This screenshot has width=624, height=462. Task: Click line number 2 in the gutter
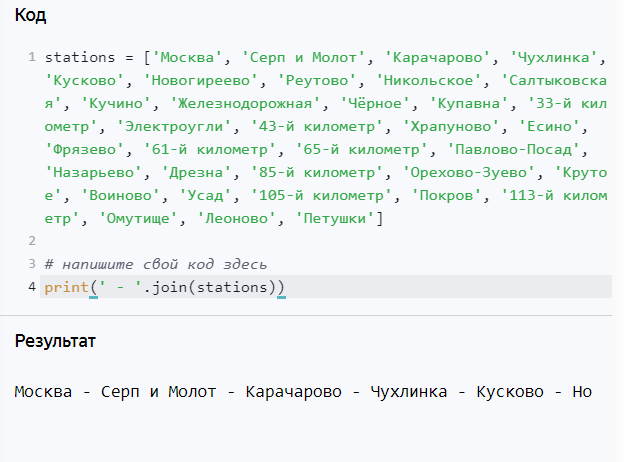tap(32, 241)
